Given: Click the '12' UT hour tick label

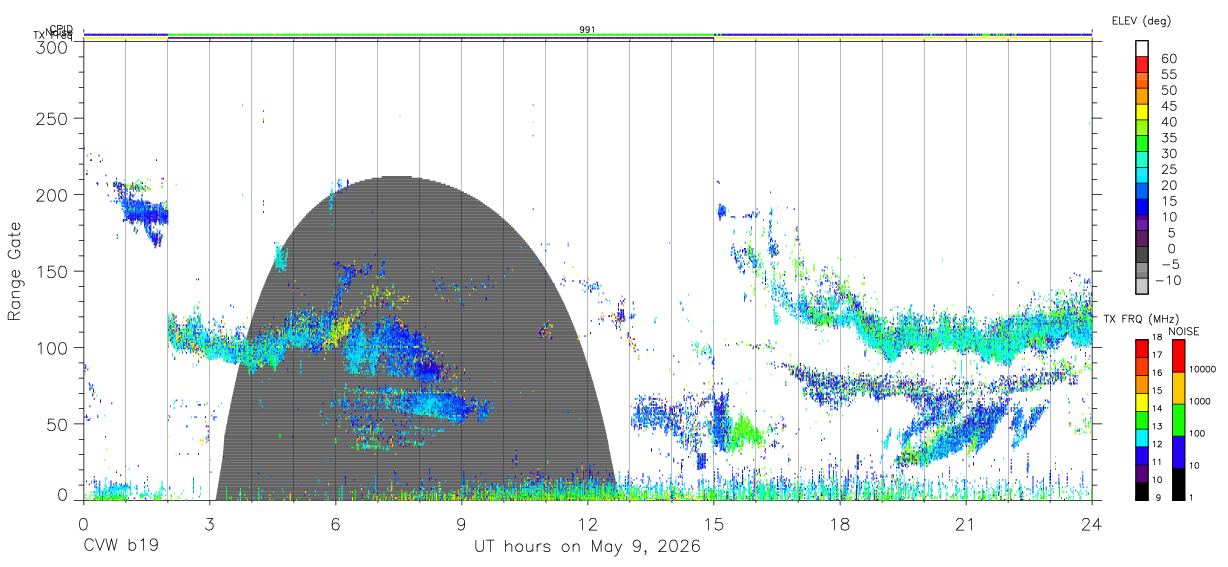Looking at the screenshot, I should (588, 524).
